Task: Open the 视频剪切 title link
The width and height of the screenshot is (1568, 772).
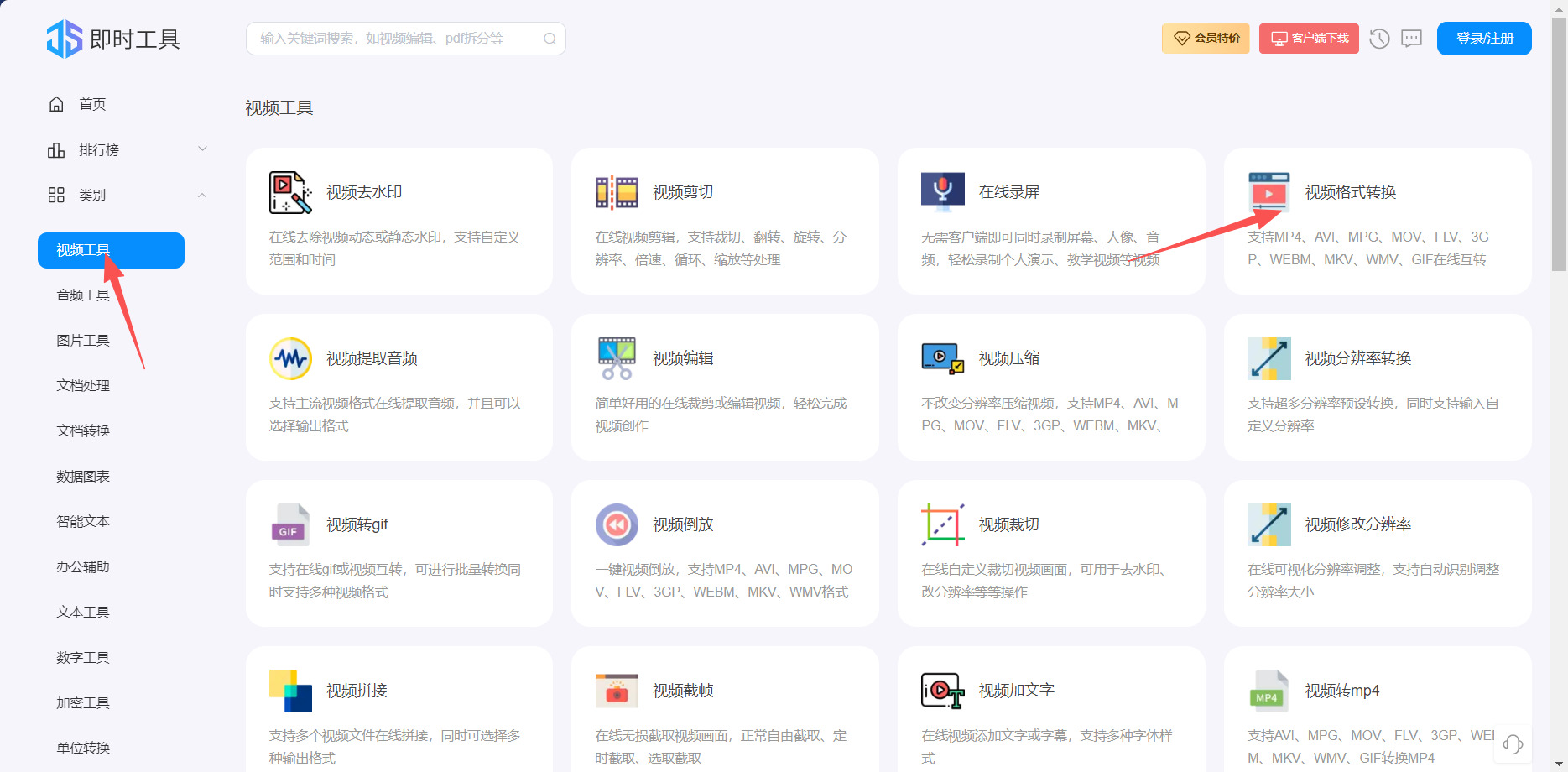Action: coord(683,192)
